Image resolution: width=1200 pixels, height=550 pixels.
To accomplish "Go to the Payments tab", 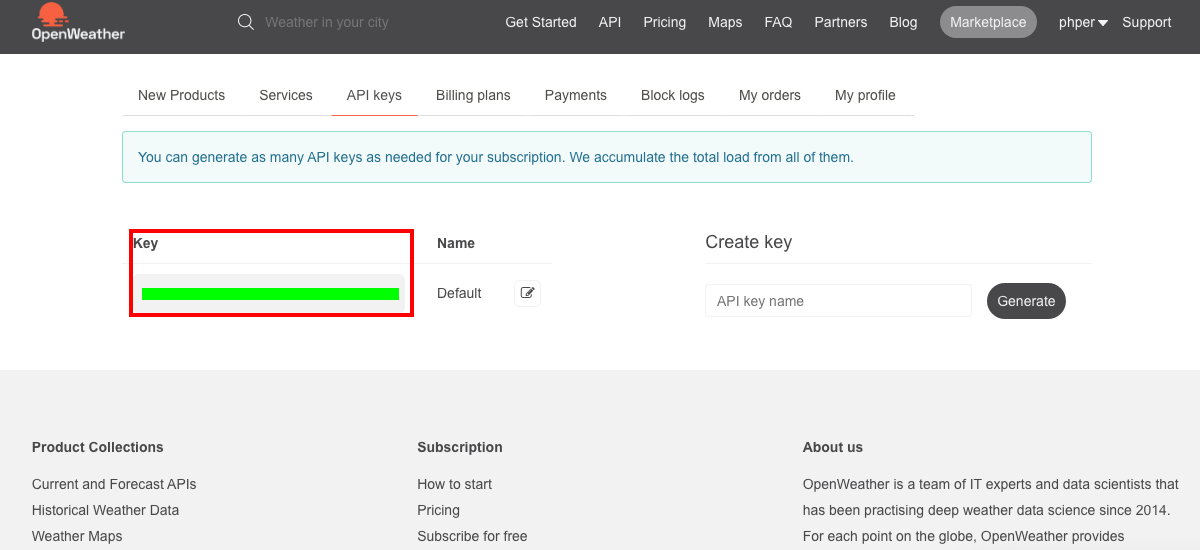I will click(x=575, y=95).
